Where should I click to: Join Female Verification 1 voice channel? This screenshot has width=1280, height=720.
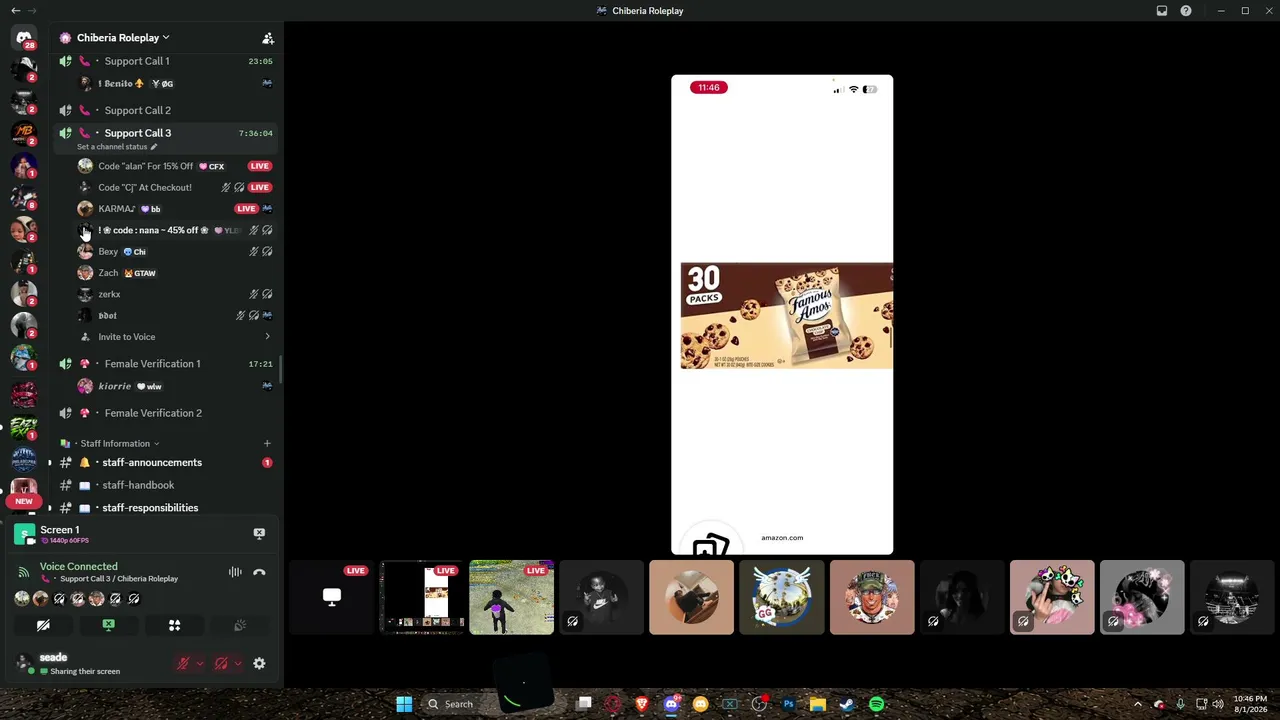166,364
